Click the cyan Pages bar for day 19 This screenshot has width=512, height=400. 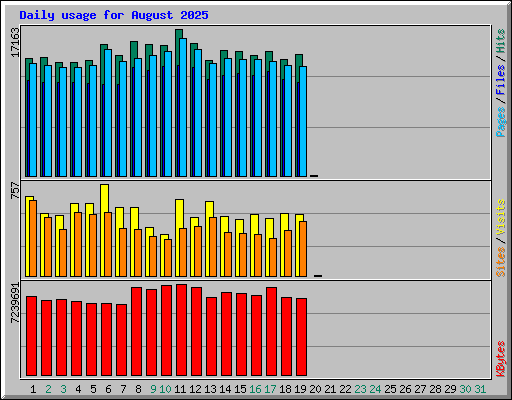point(303,121)
